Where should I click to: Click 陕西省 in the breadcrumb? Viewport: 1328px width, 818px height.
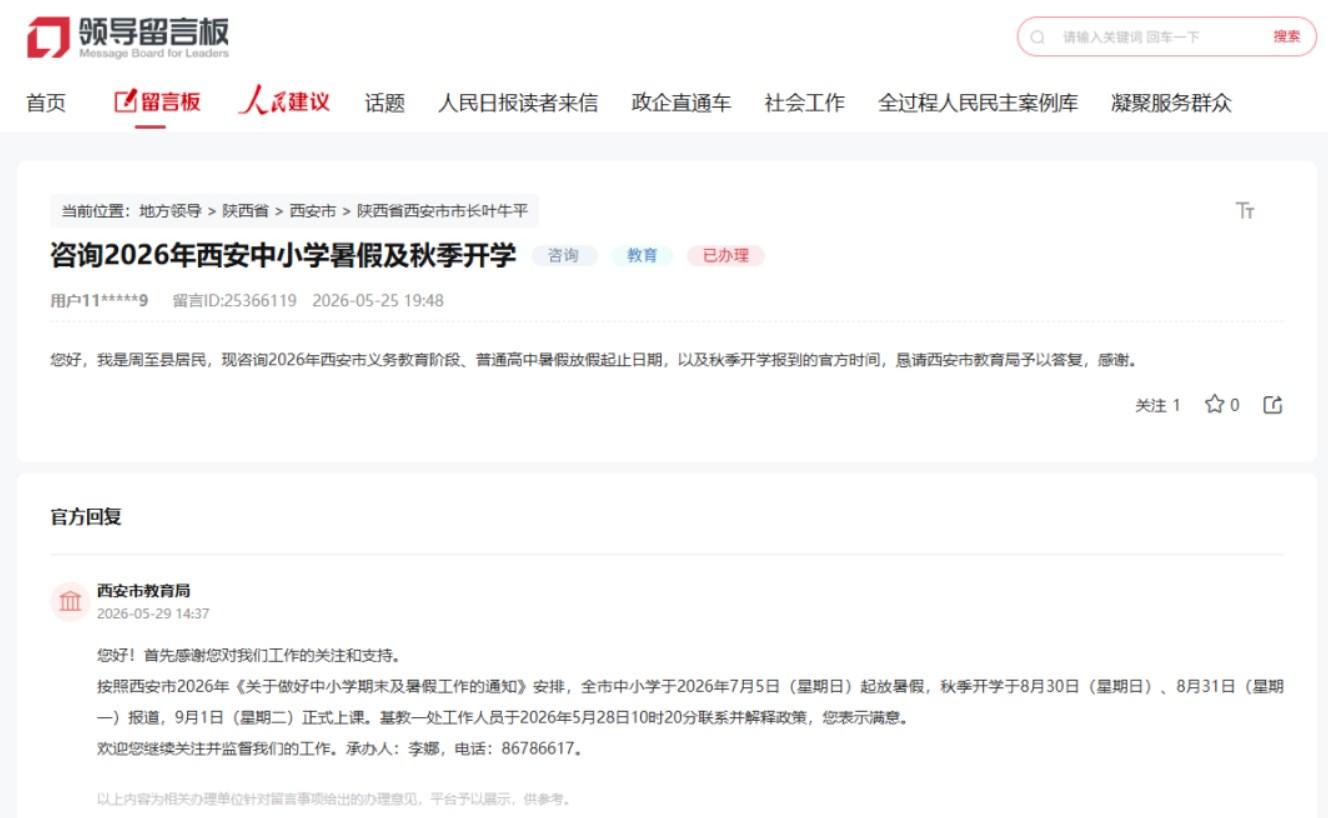pyautogui.click(x=246, y=211)
